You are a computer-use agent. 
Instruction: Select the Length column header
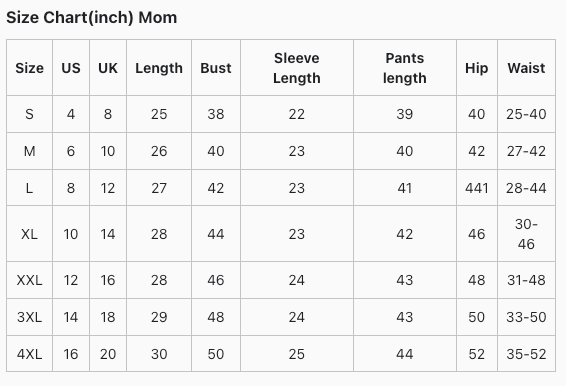click(159, 68)
